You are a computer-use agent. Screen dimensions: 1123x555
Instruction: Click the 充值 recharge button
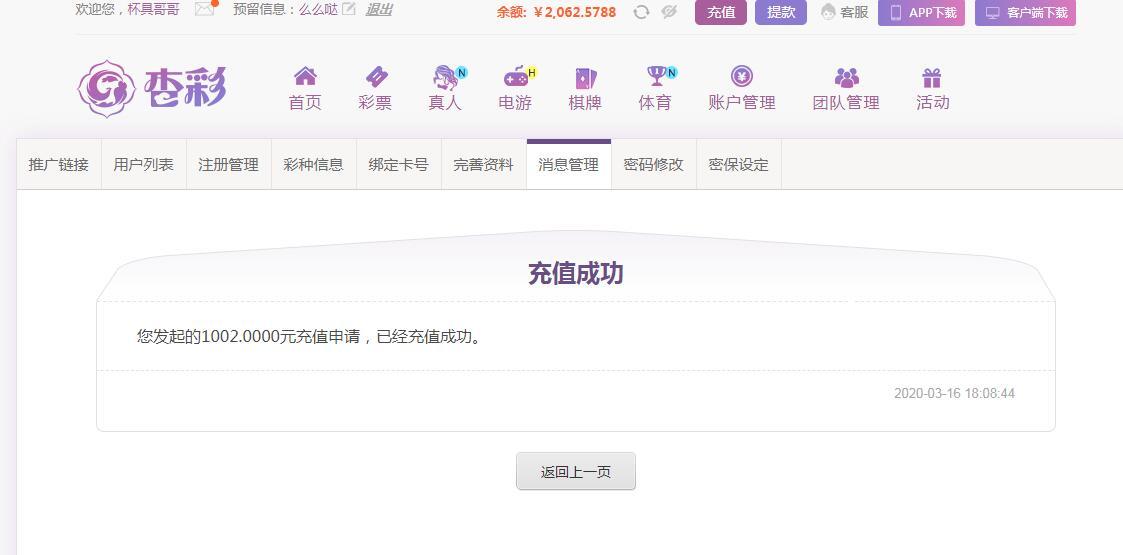(x=720, y=12)
